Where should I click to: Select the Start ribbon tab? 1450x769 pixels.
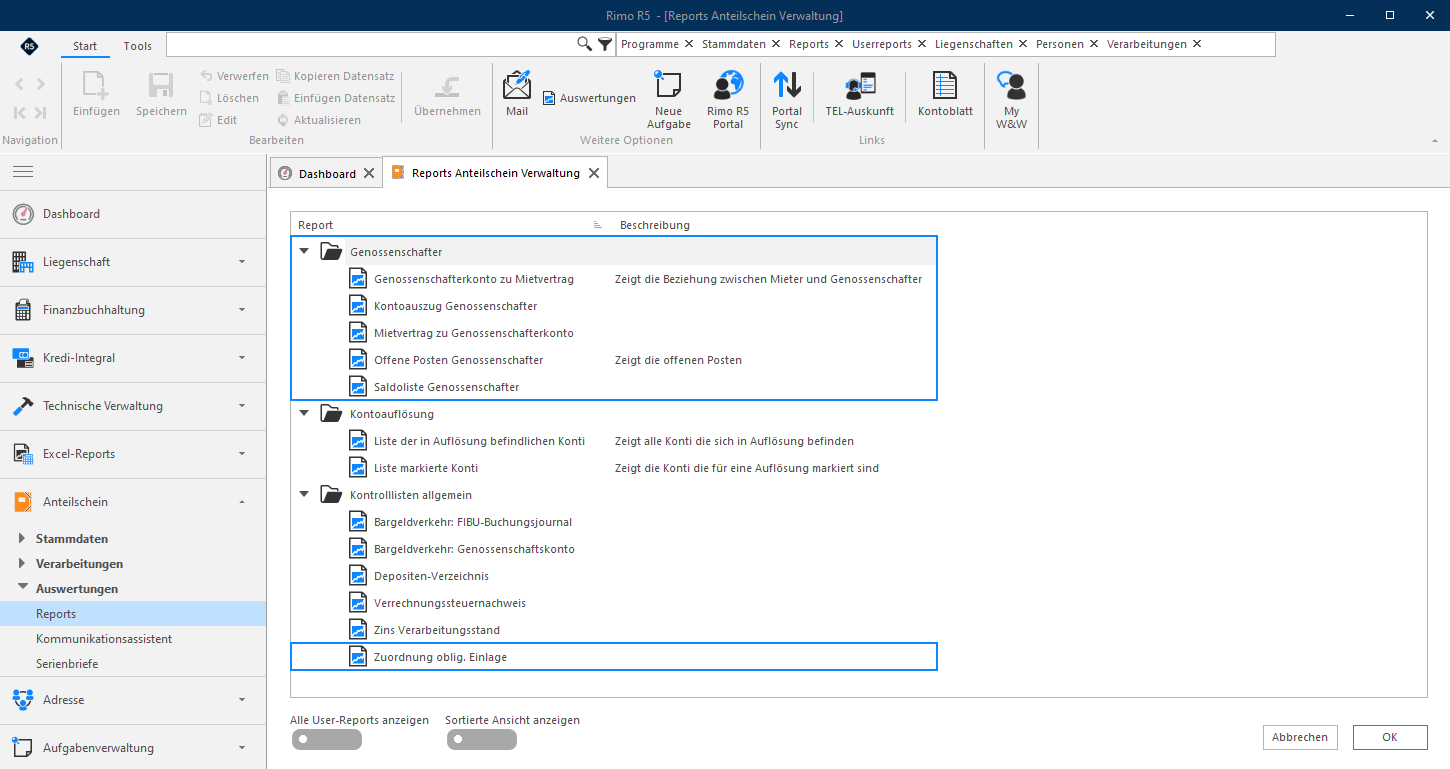(85, 46)
